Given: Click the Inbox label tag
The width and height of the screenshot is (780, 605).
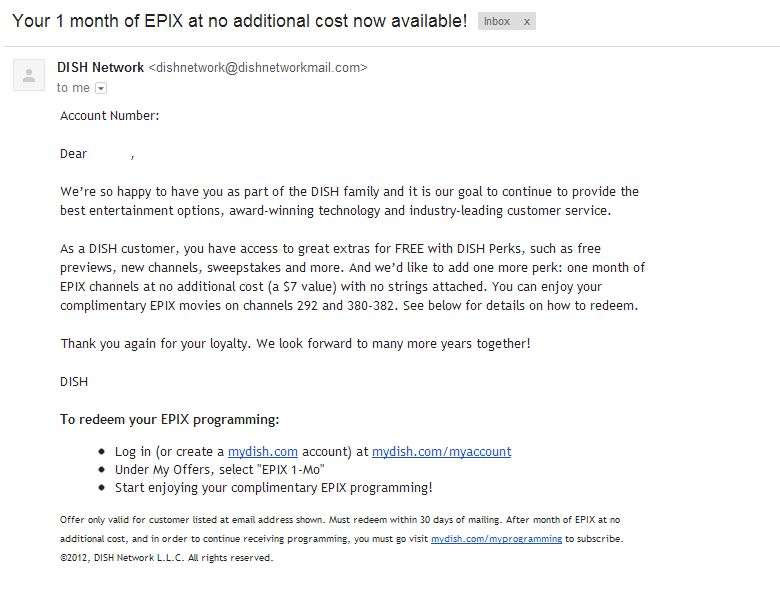Looking at the screenshot, I should 497,21.
